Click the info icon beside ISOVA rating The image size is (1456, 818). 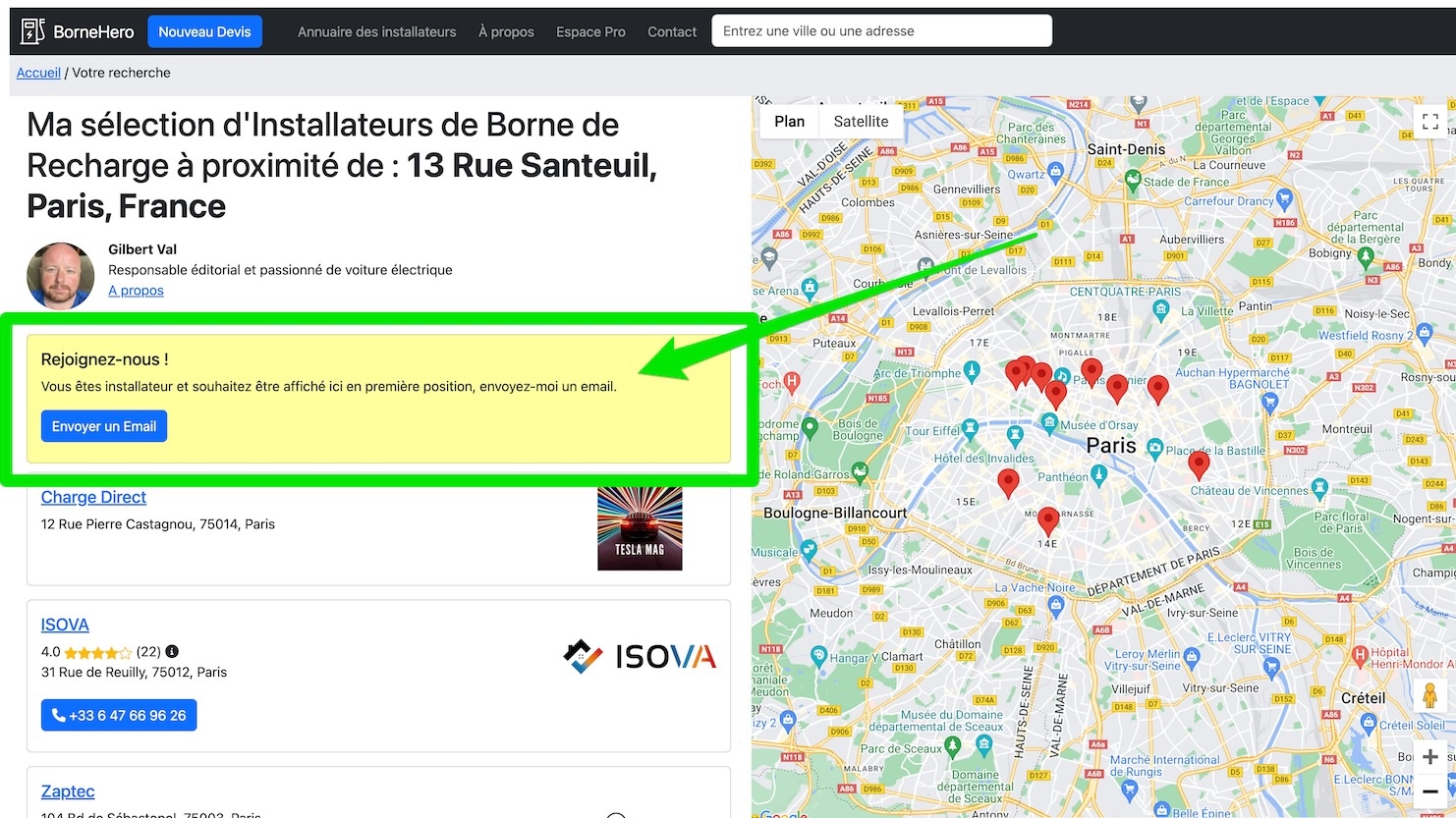(x=172, y=651)
